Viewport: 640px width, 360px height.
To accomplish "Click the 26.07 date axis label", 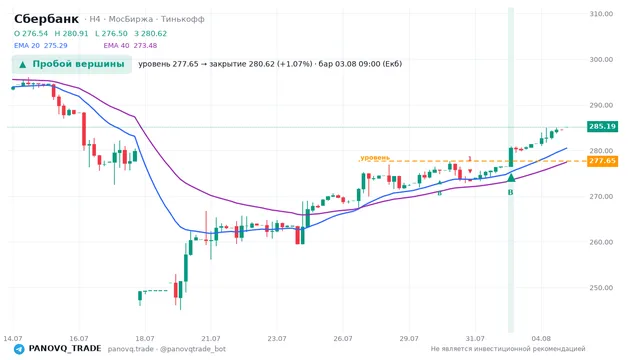I will (x=343, y=339).
